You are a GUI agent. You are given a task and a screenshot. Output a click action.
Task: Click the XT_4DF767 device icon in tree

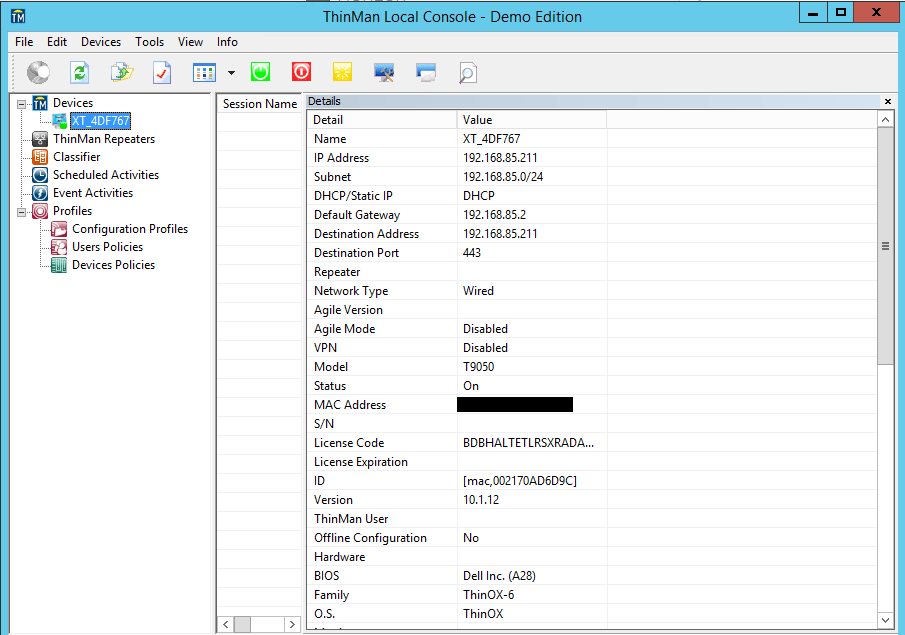pyautogui.click(x=59, y=121)
